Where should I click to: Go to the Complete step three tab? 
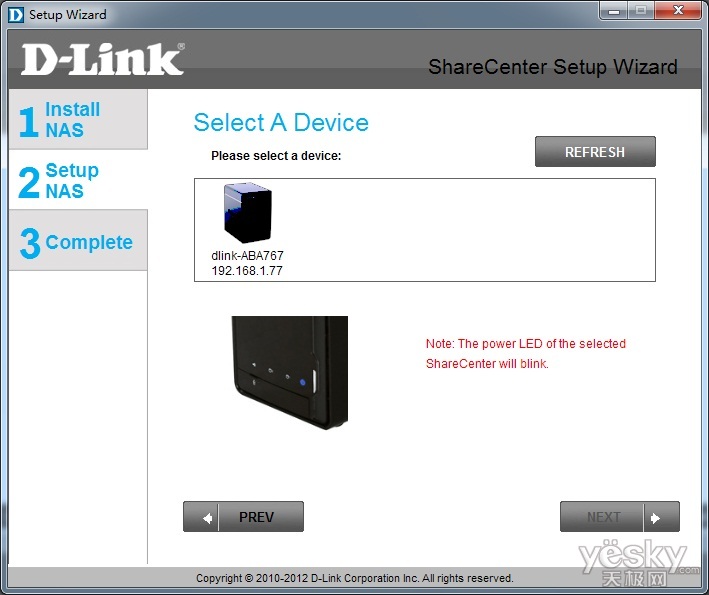click(x=78, y=241)
